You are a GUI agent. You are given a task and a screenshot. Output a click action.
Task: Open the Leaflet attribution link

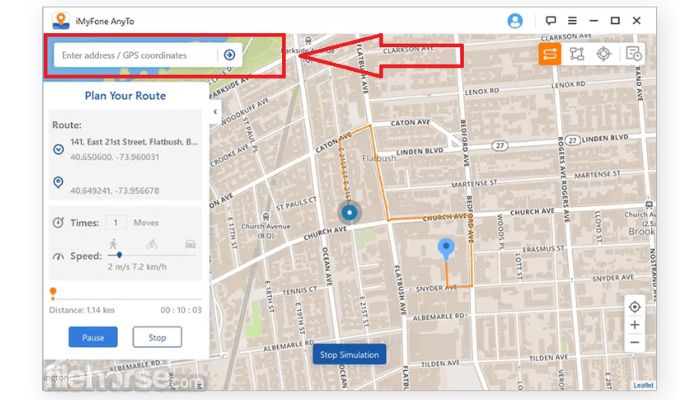tap(643, 385)
